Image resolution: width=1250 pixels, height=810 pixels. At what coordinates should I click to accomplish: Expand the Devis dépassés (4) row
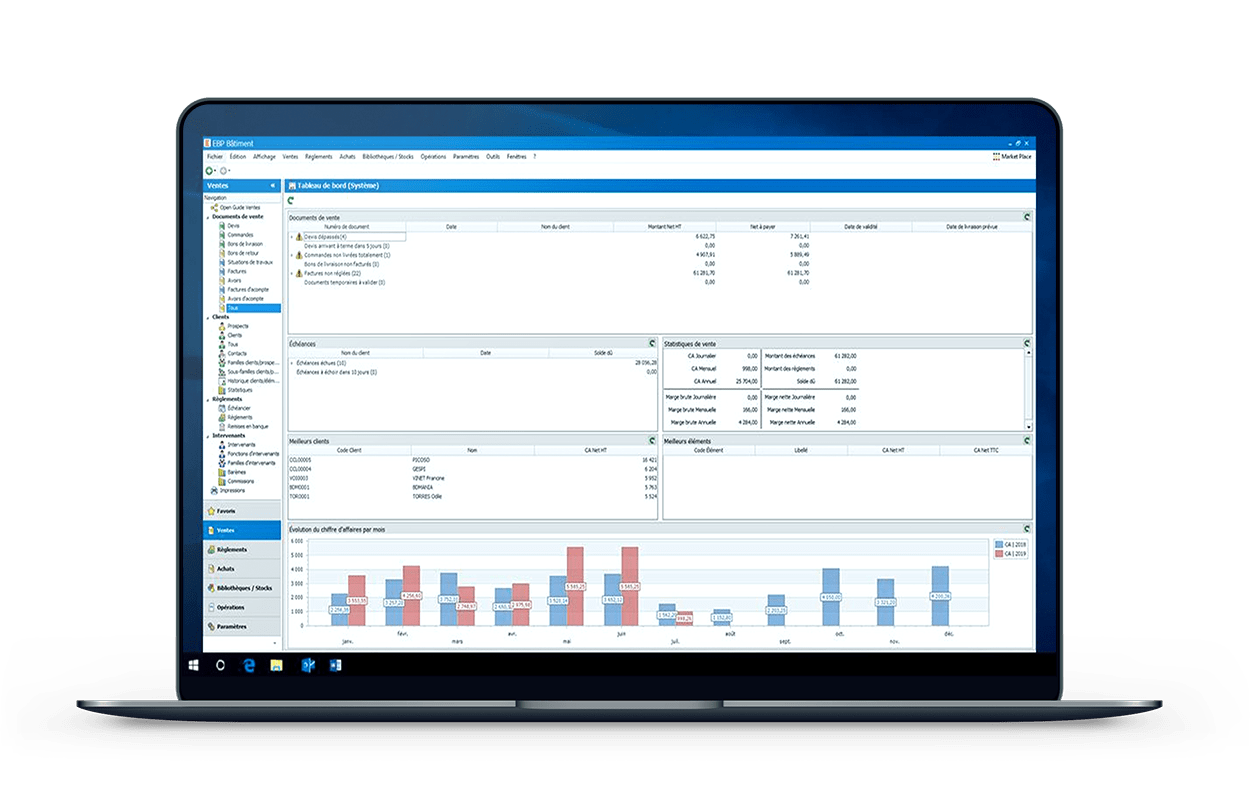292,237
